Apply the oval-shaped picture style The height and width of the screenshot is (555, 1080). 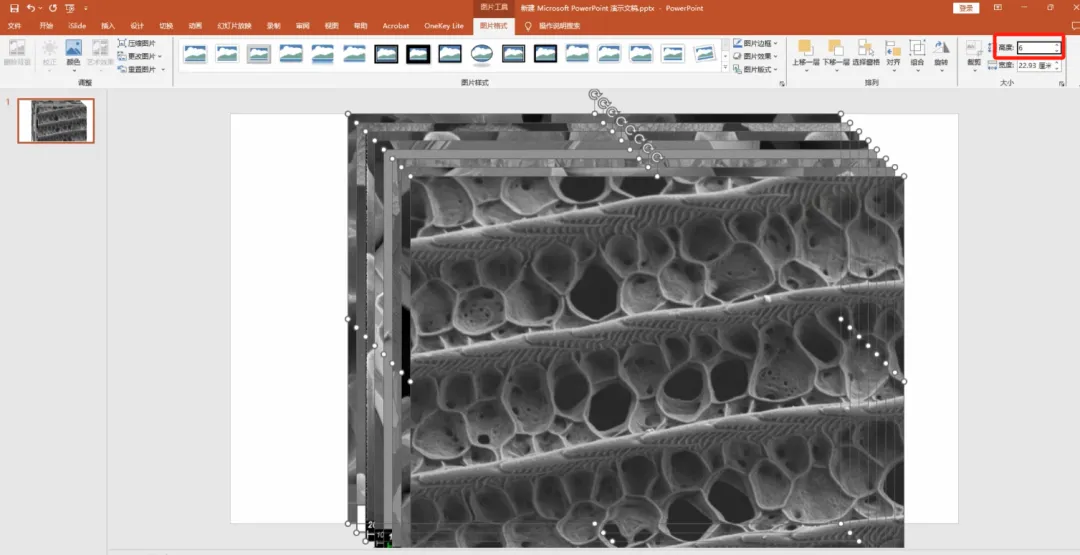pyautogui.click(x=481, y=53)
